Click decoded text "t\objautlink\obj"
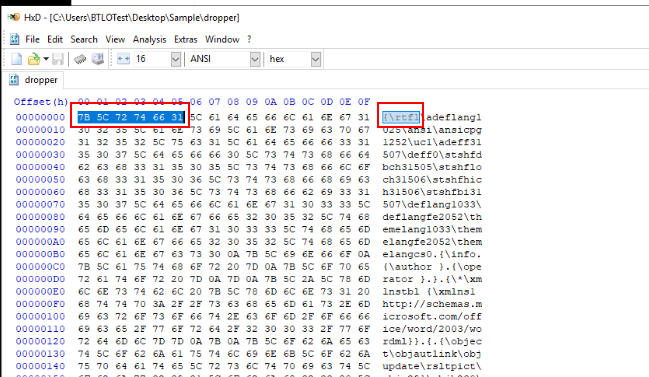 432,353
